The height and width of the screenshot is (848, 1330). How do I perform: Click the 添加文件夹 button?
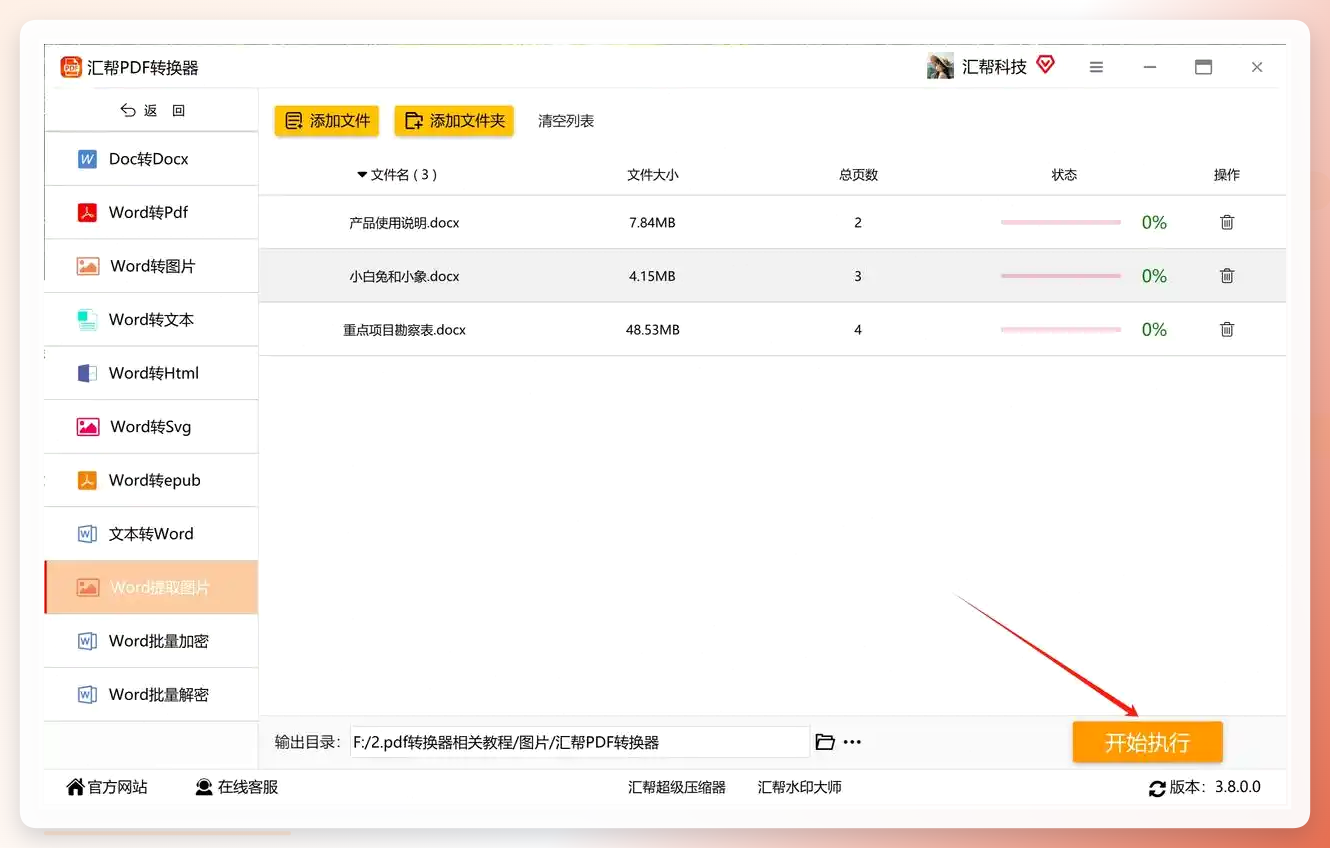tap(454, 121)
